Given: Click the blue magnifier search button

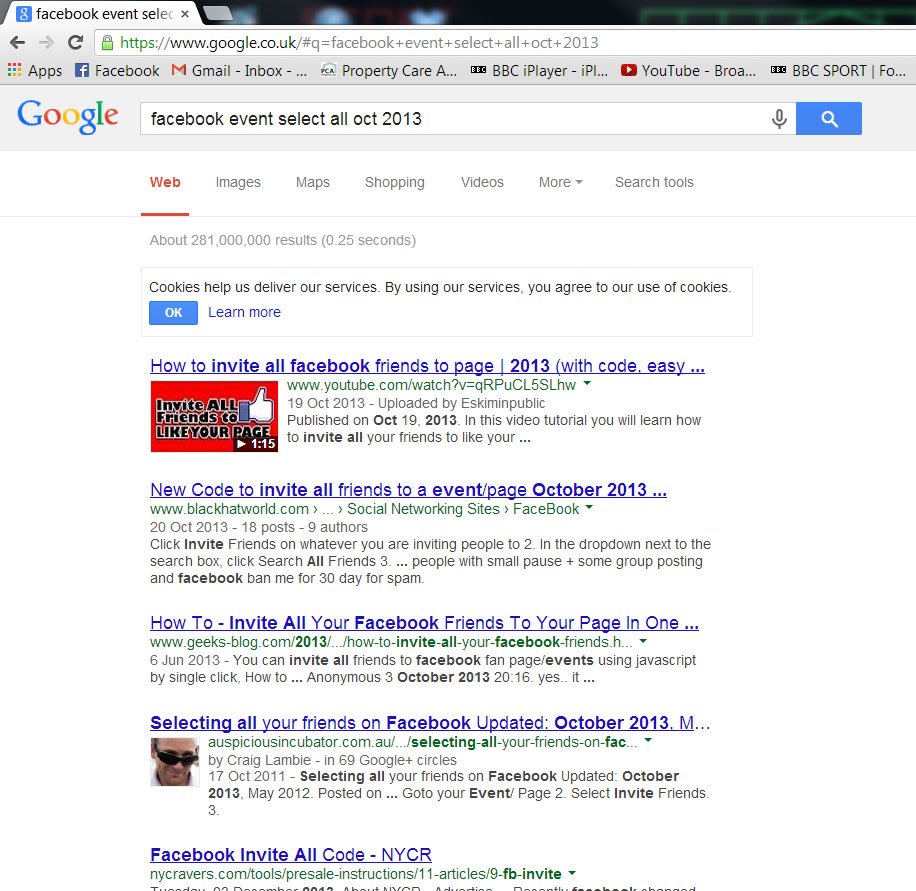Looking at the screenshot, I should pos(828,119).
